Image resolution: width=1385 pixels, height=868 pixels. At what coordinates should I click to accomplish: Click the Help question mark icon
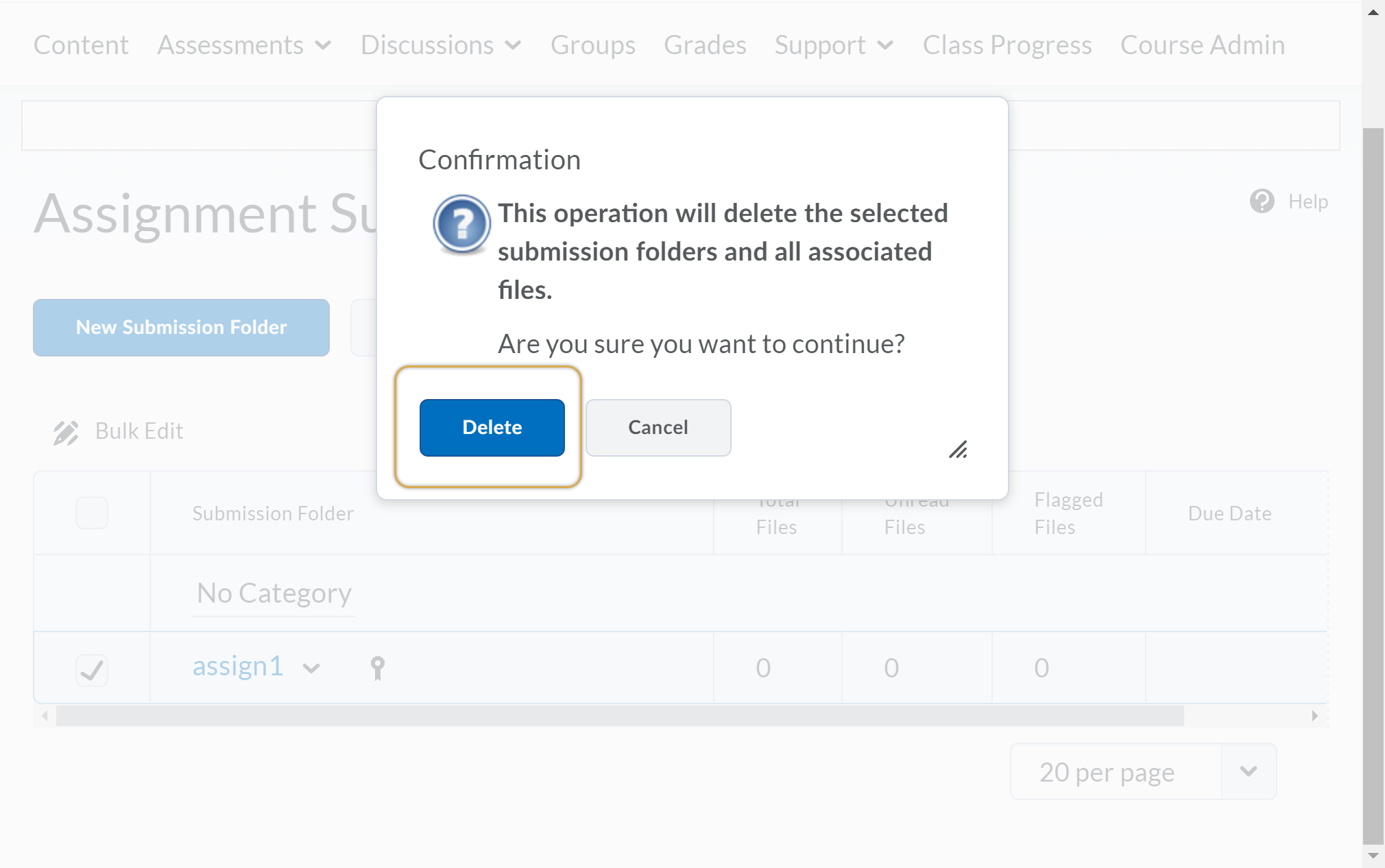coord(1262,202)
